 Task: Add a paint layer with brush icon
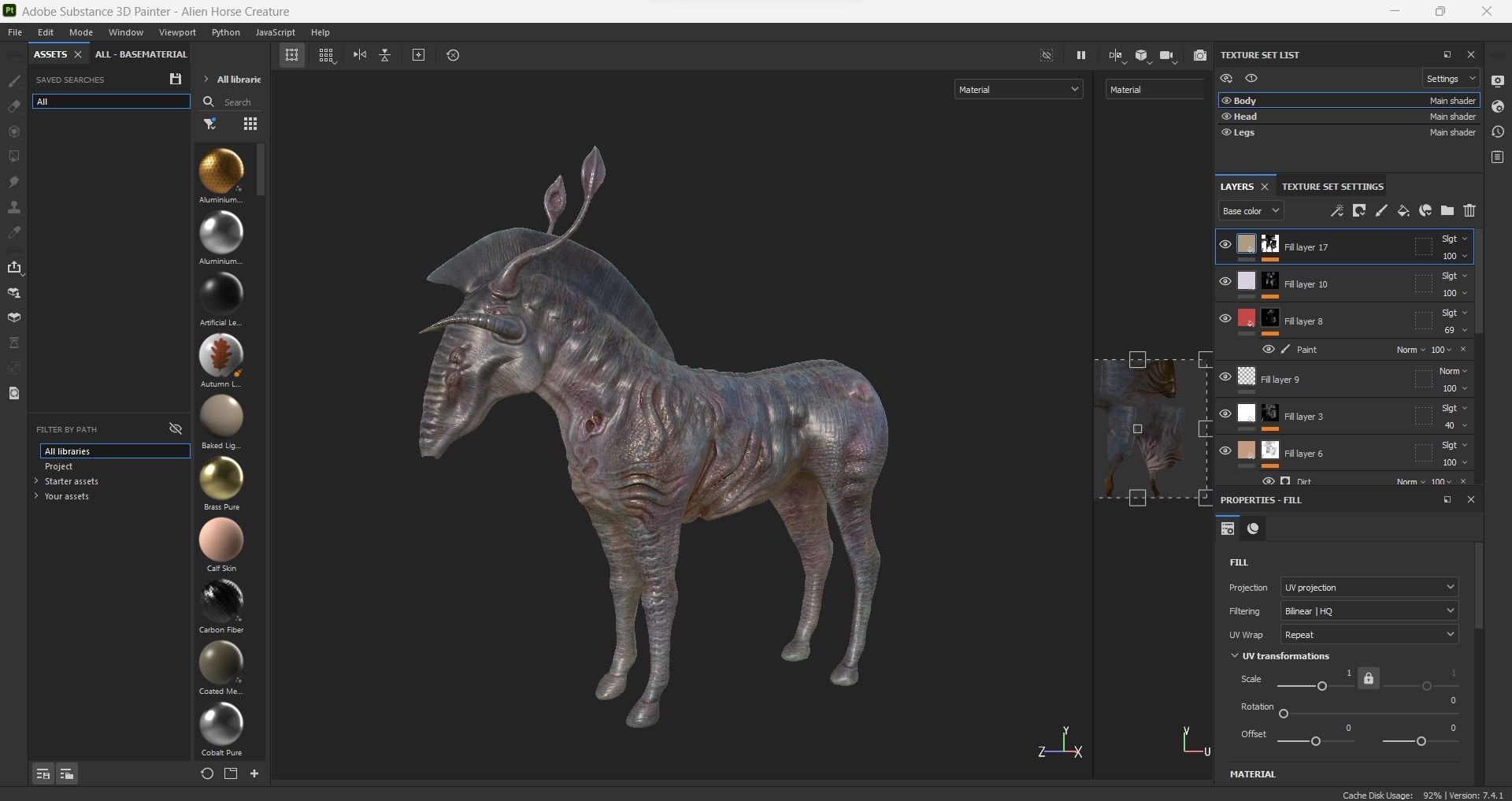tap(1380, 210)
